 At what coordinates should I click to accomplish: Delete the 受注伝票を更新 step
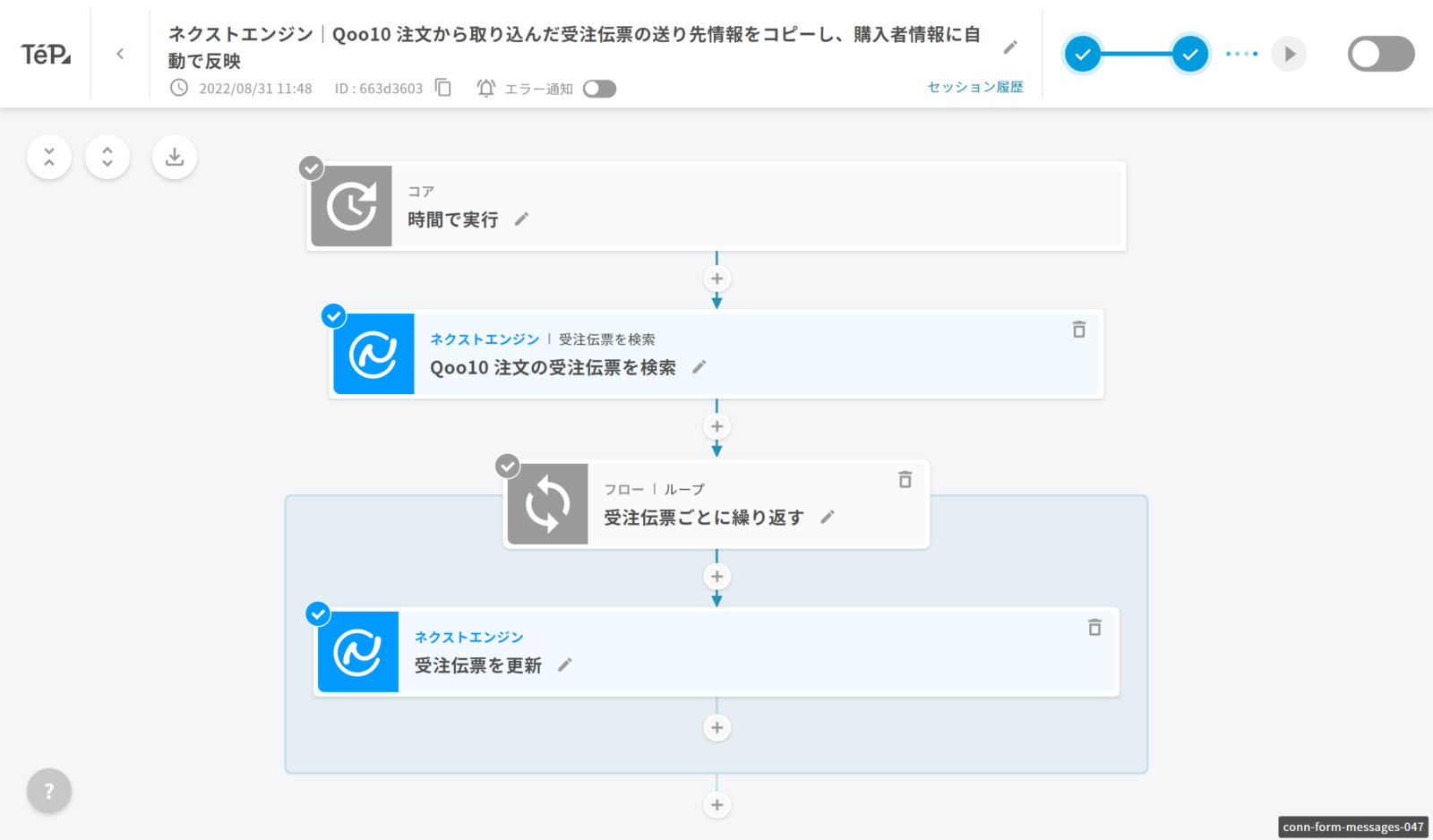coord(1094,628)
